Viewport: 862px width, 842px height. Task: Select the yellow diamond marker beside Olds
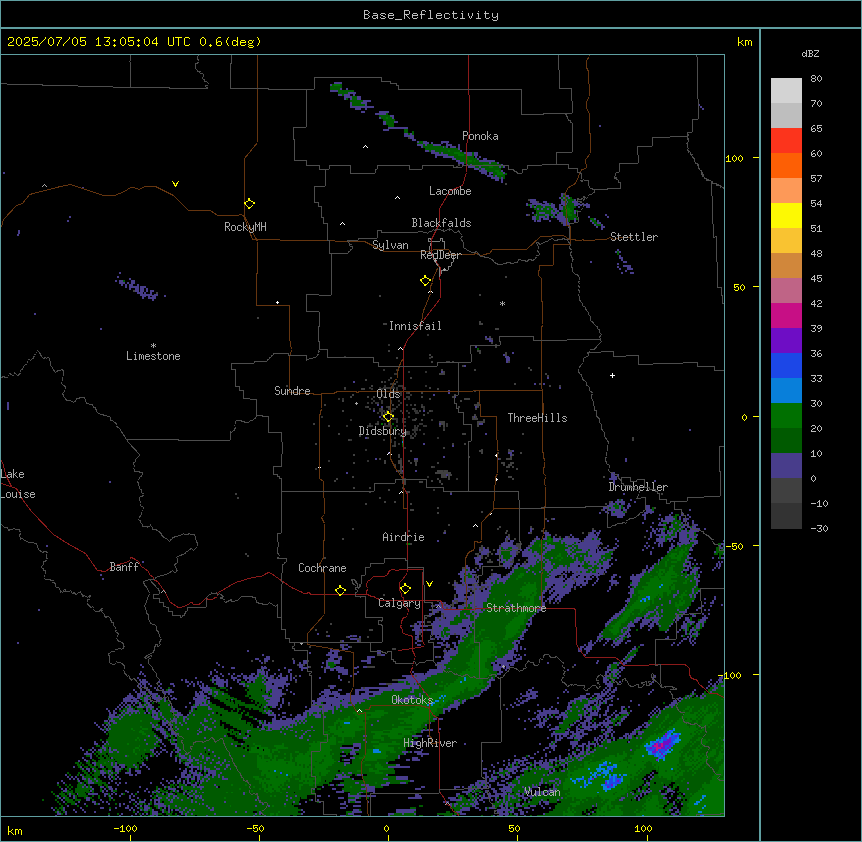pos(388,417)
